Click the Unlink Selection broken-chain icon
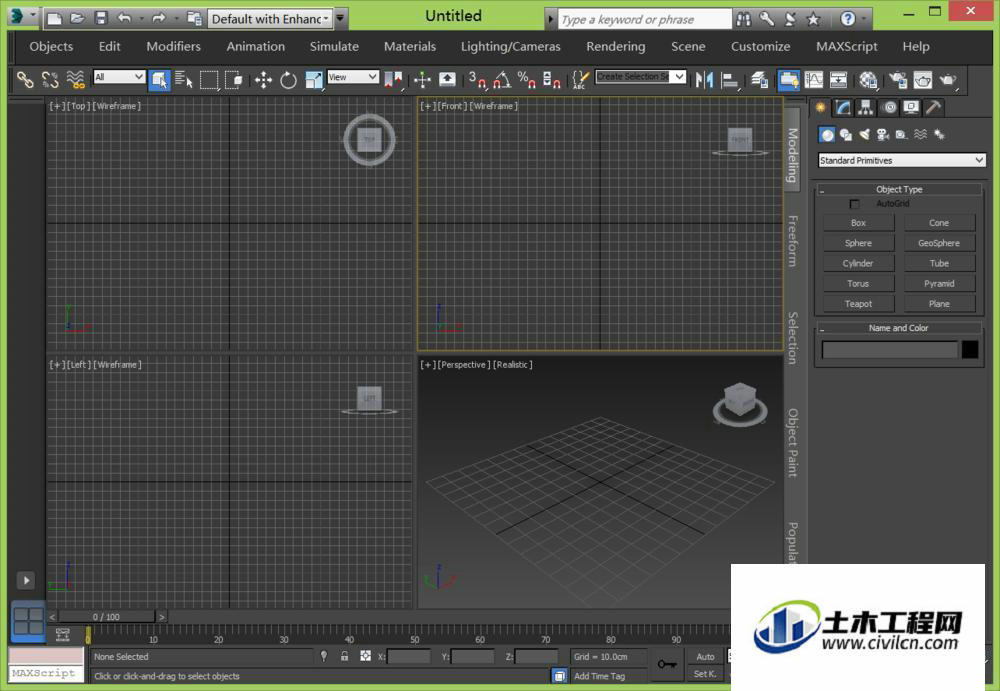Screen dimensions: 1000x691 [x=50, y=80]
